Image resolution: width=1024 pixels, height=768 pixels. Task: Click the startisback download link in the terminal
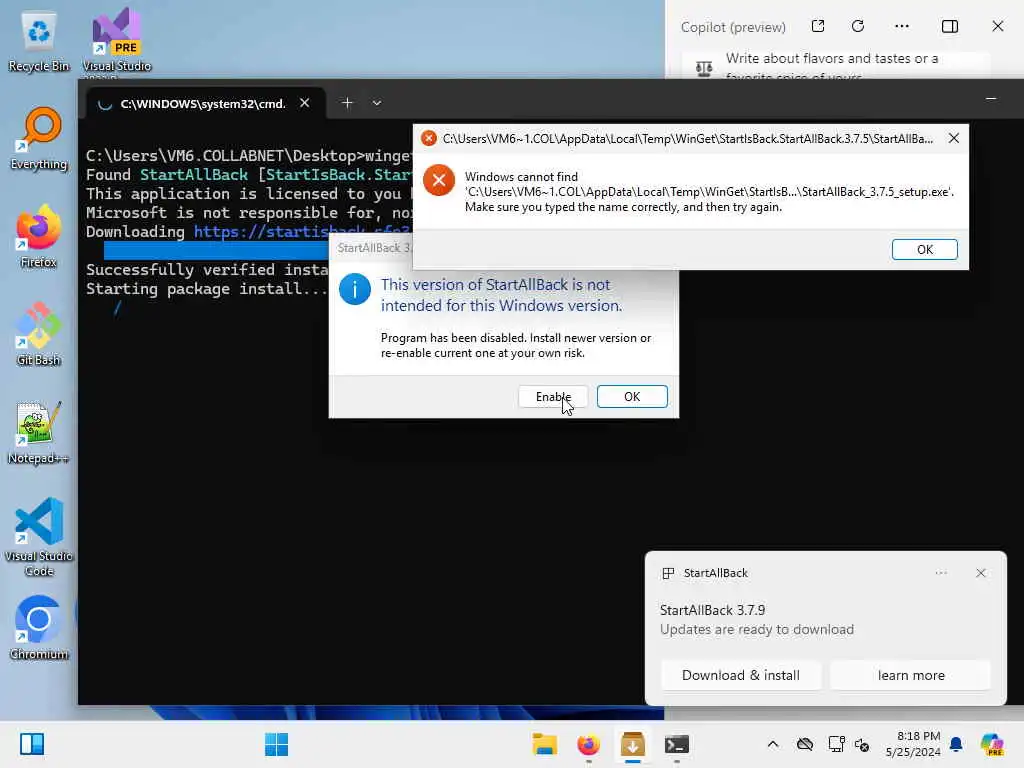(x=303, y=232)
